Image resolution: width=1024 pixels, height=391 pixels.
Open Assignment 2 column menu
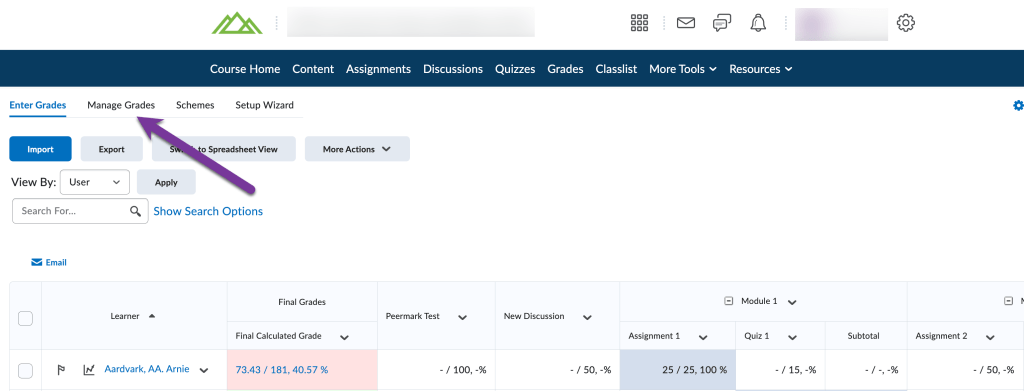click(x=991, y=337)
